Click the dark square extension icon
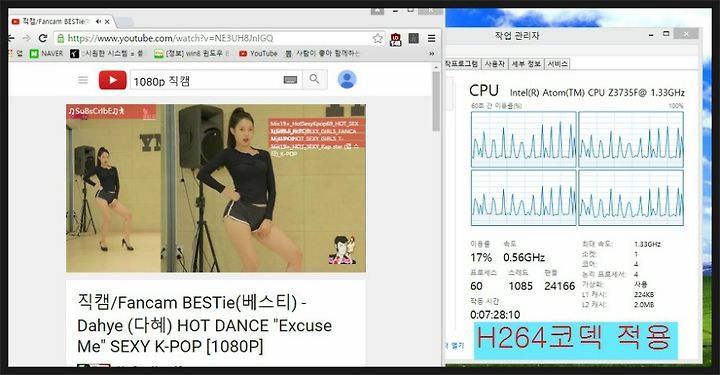Image resolution: width=720 pixels, height=375 pixels. click(x=414, y=39)
